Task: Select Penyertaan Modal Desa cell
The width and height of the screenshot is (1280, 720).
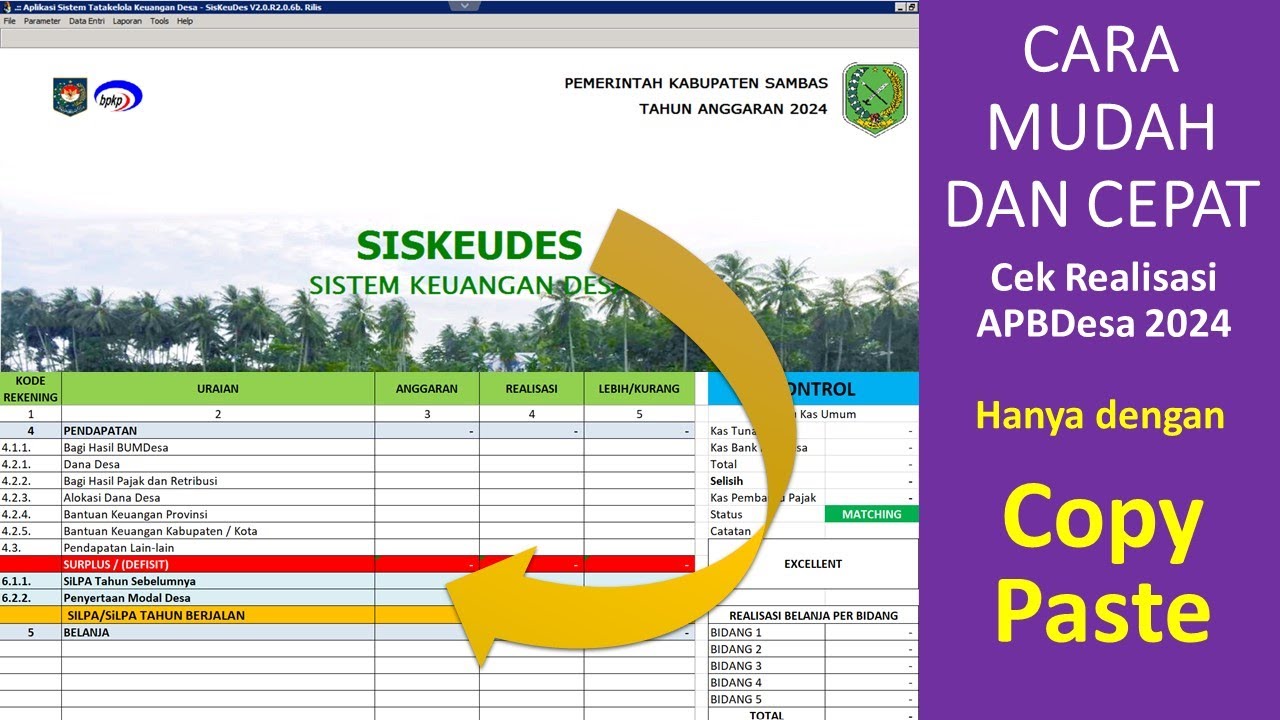Action: [218, 598]
